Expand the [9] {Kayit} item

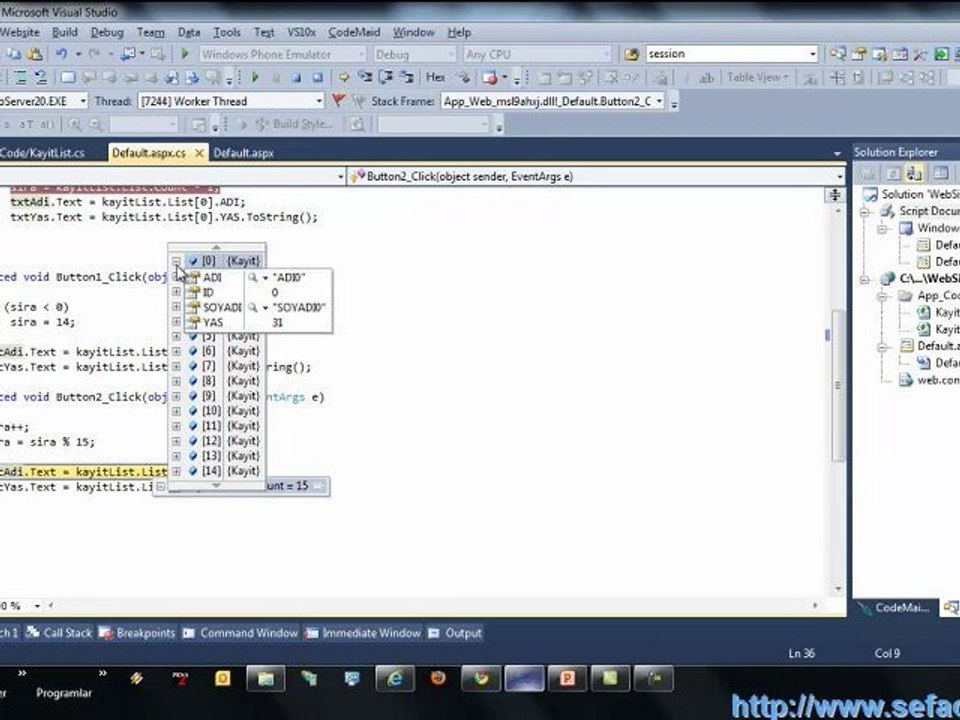coord(176,396)
